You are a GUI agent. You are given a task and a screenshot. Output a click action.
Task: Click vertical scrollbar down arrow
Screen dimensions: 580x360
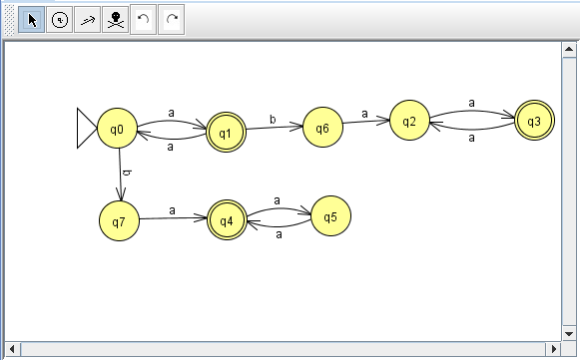[569, 334]
